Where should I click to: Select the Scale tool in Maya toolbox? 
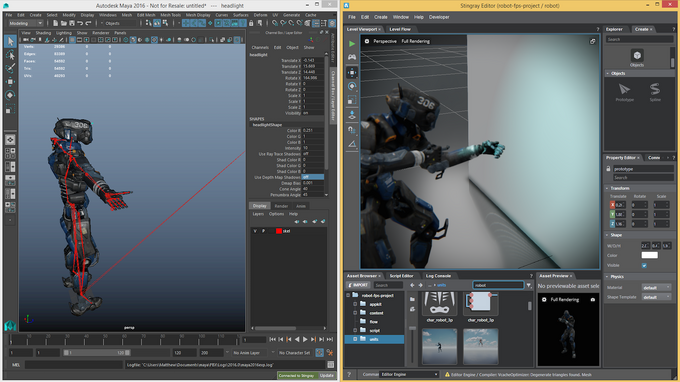pyautogui.click(x=10, y=108)
